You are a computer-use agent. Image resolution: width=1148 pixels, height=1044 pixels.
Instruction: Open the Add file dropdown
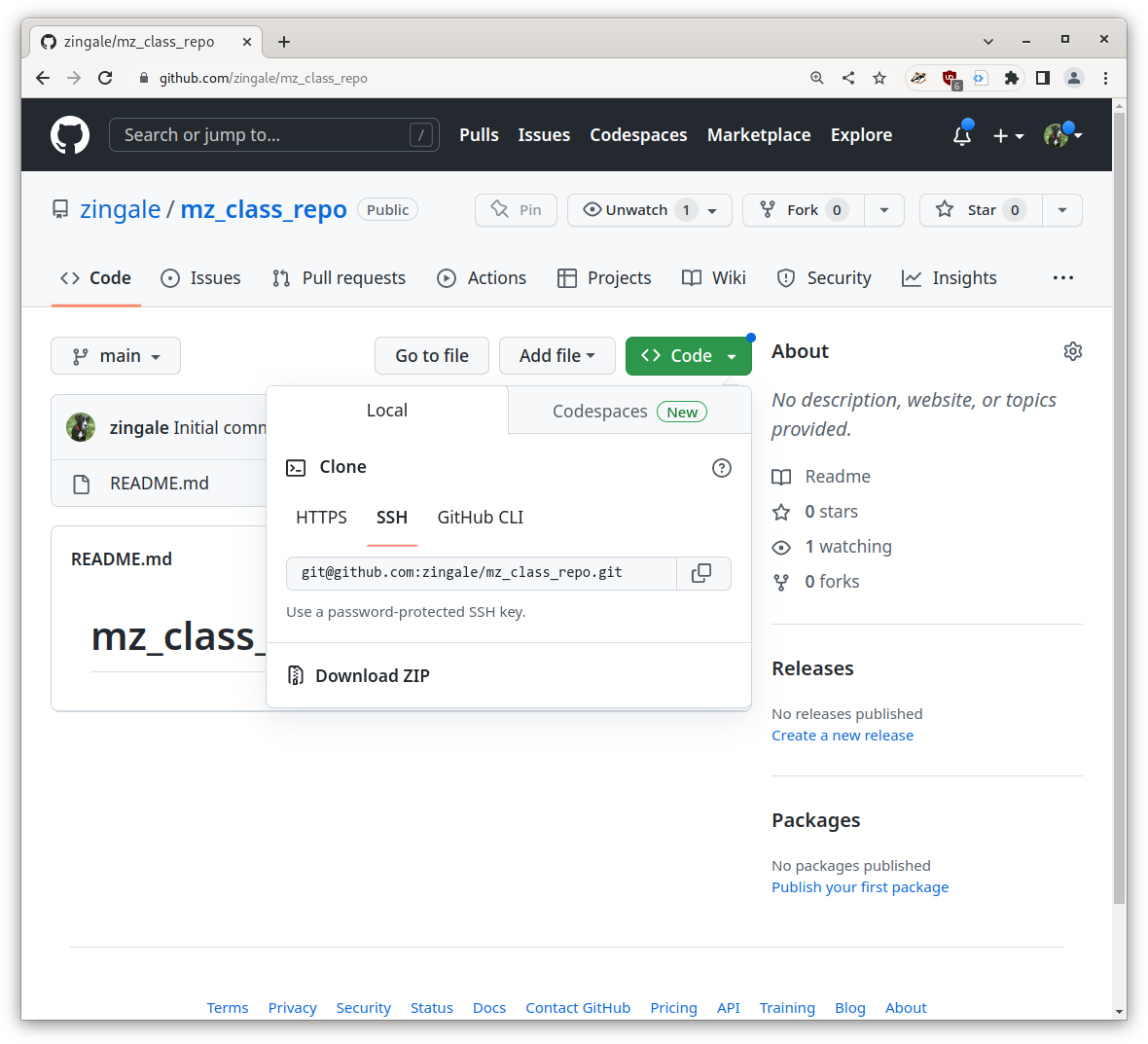(x=556, y=355)
